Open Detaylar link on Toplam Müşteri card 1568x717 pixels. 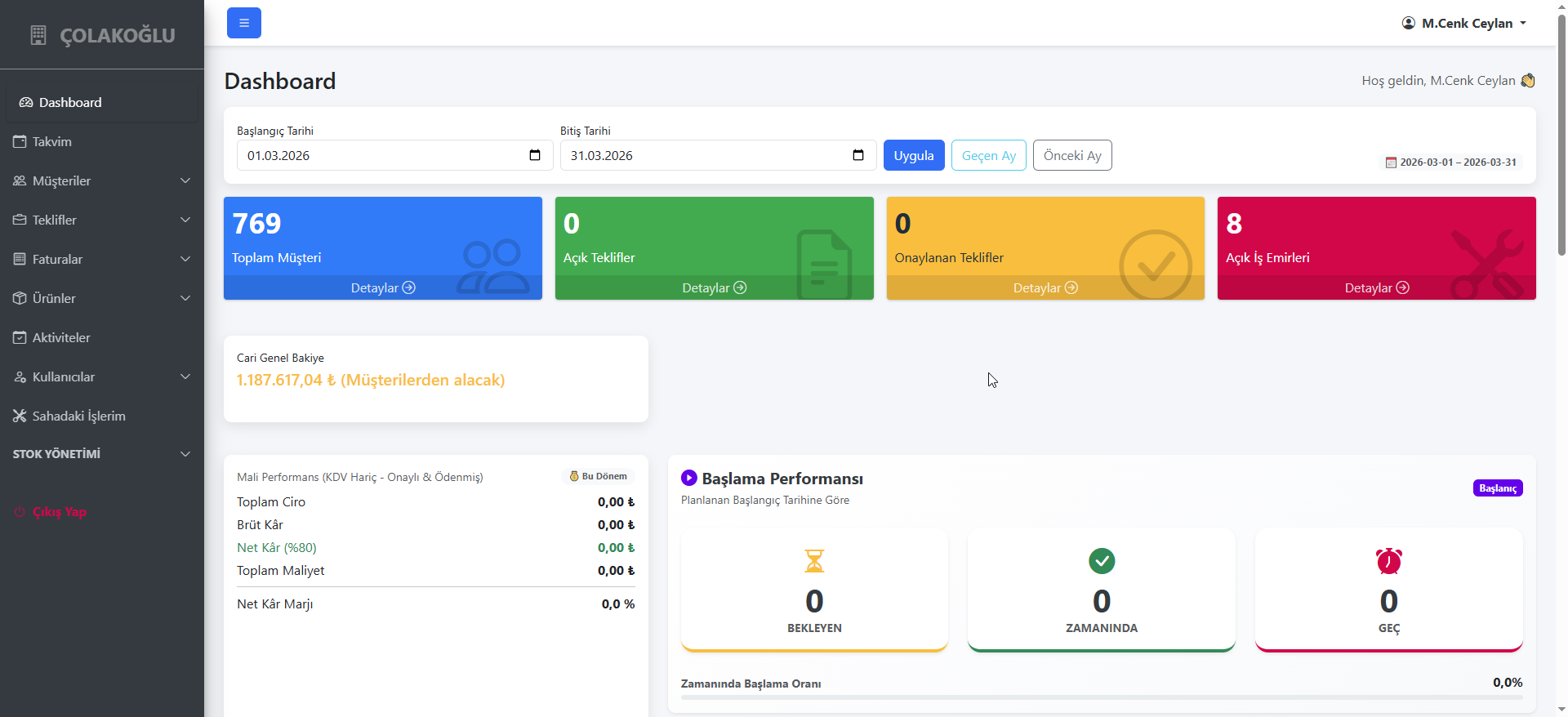tap(383, 287)
